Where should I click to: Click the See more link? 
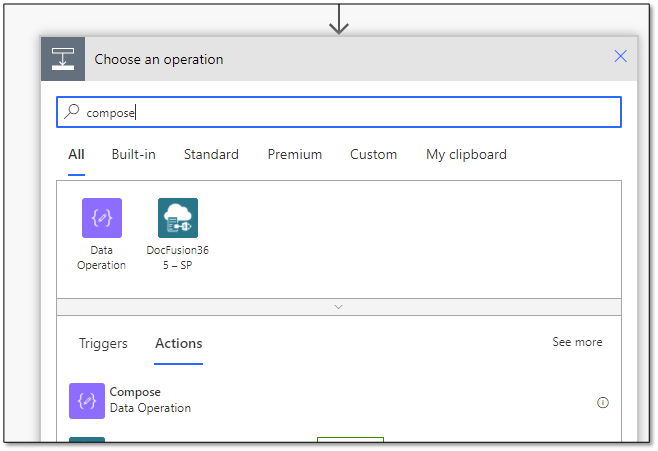point(577,342)
